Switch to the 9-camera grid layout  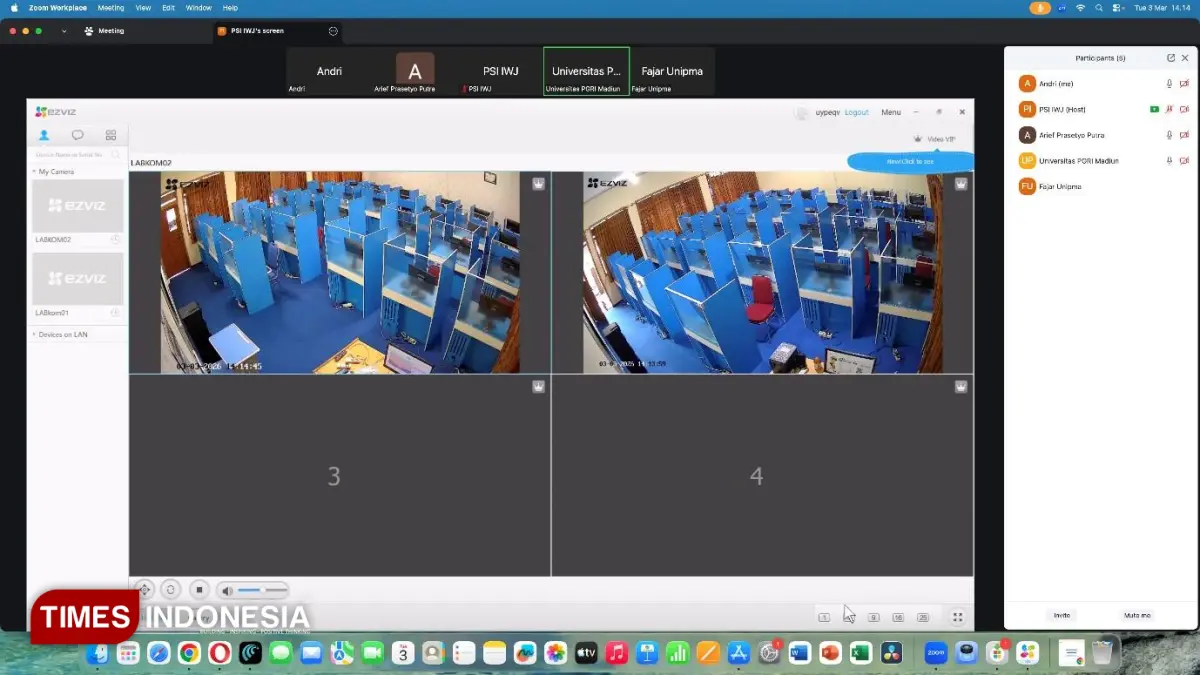point(873,617)
